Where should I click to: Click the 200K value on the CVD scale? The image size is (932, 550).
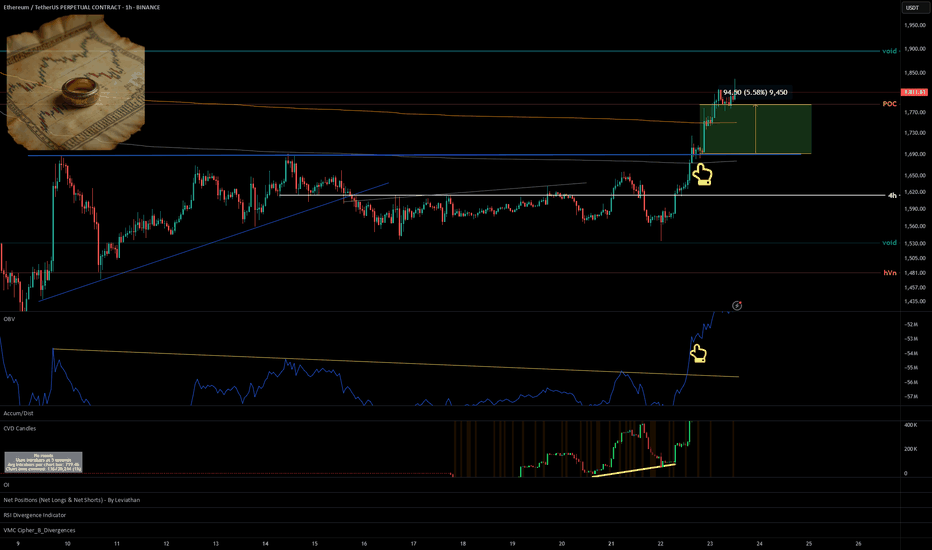click(910, 450)
